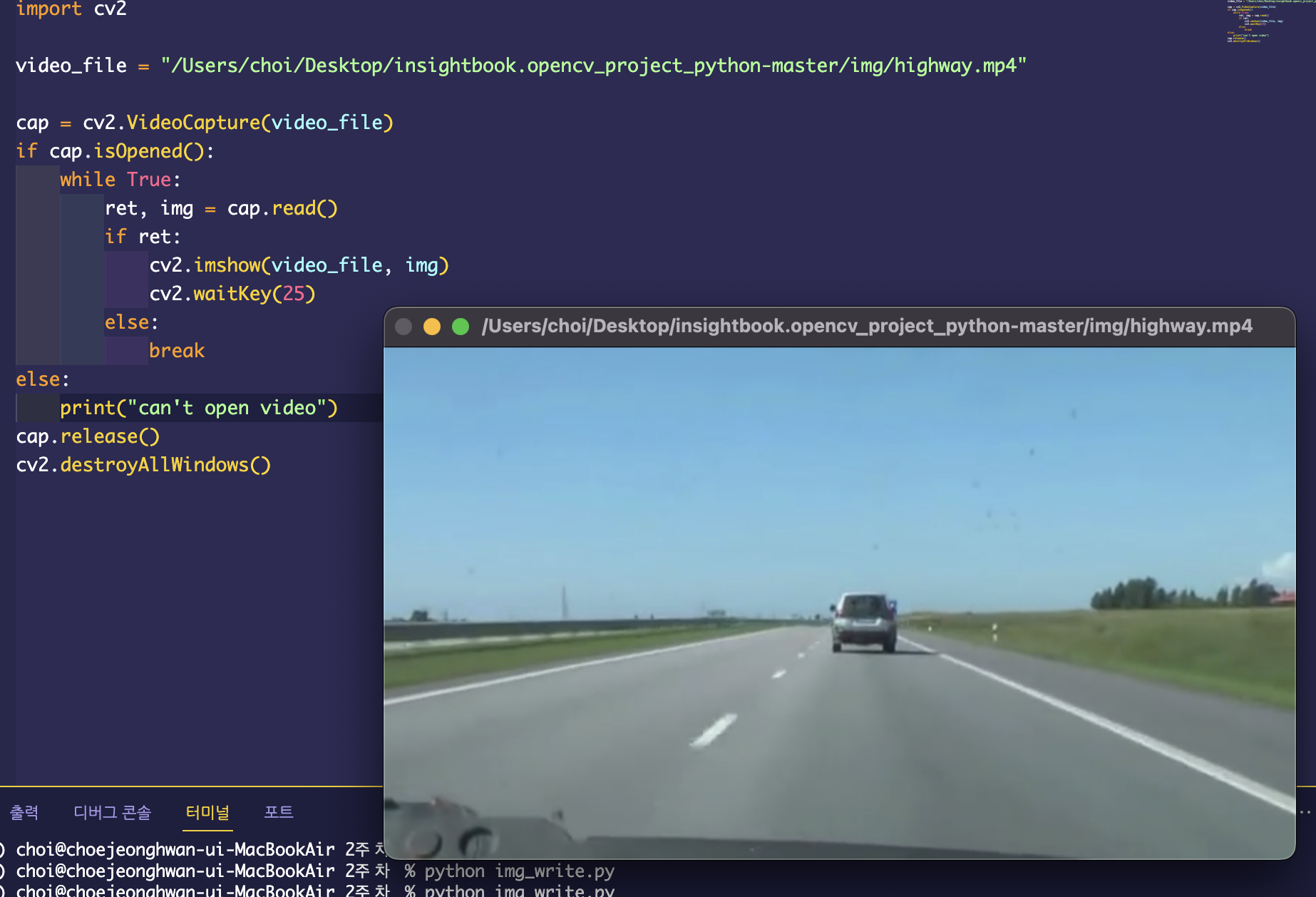Maximize the video window with green button
The height and width of the screenshot is (897, 1316).
click(461, 327)
